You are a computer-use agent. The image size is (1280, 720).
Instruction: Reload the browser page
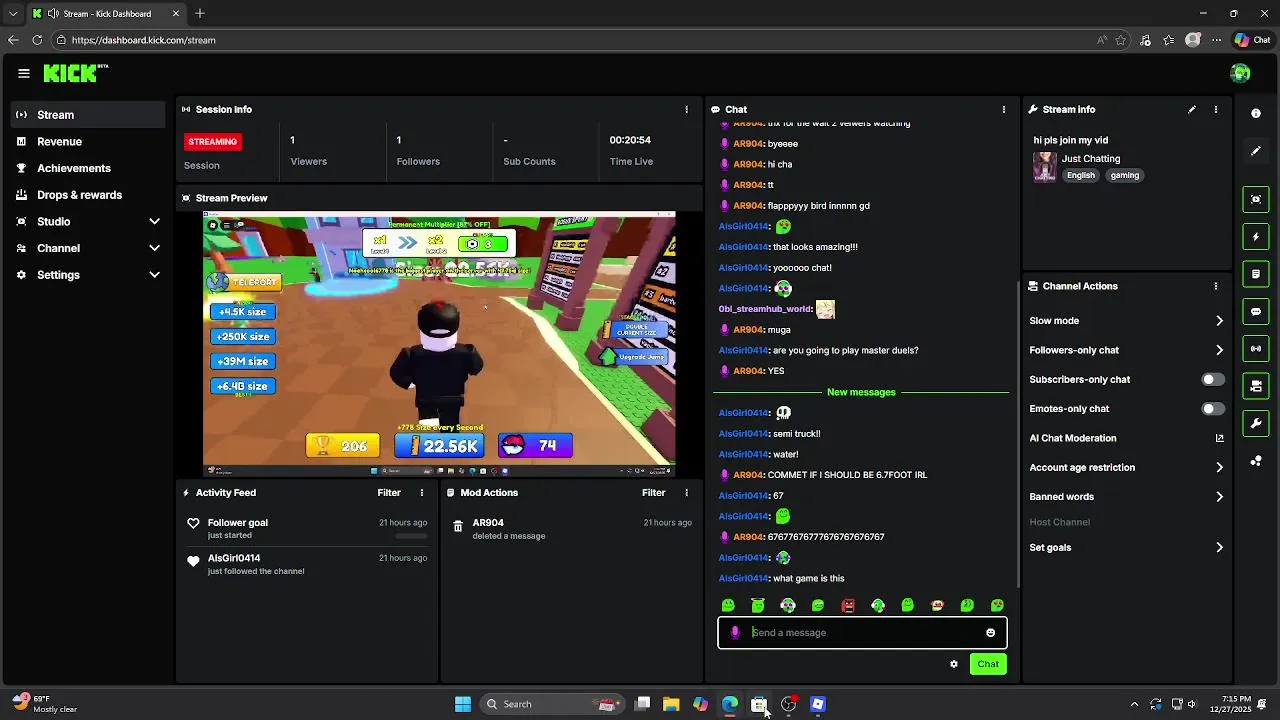pyautogui.click(x=37, y=40)
